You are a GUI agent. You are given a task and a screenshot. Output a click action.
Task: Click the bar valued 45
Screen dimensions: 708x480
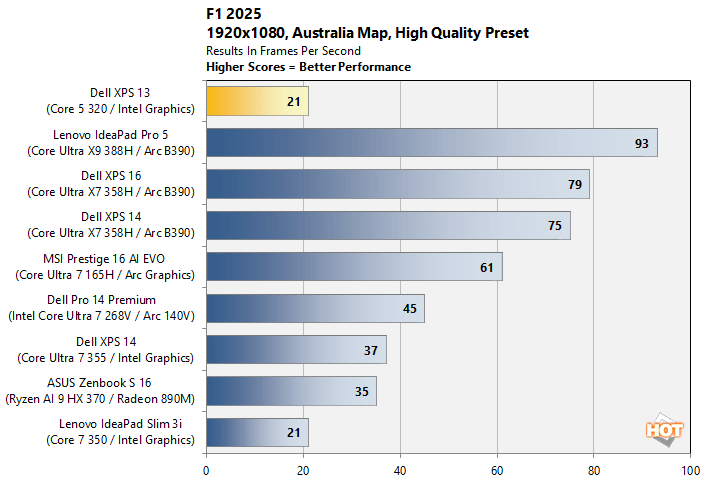click(x=316, y=308)
